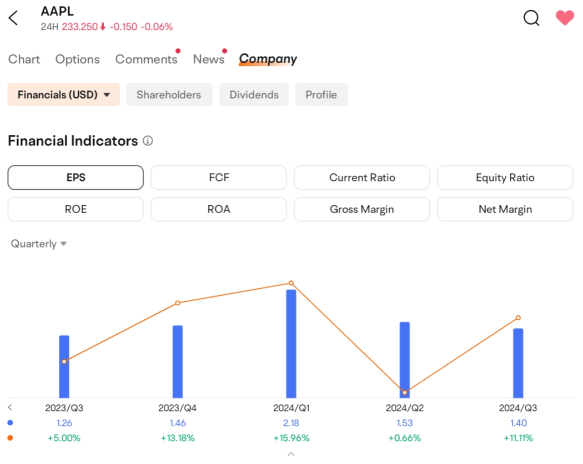Open the Chart tab

pyautogui.click(x=24, y=59)
